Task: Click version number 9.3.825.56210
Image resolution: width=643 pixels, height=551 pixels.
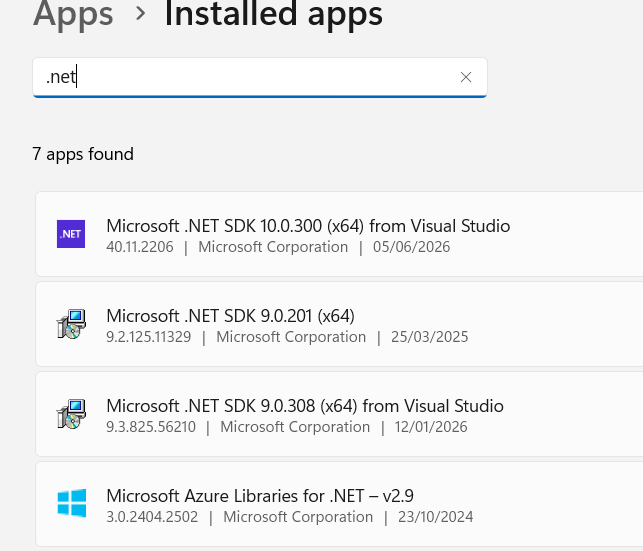Action: pos(151,427)
